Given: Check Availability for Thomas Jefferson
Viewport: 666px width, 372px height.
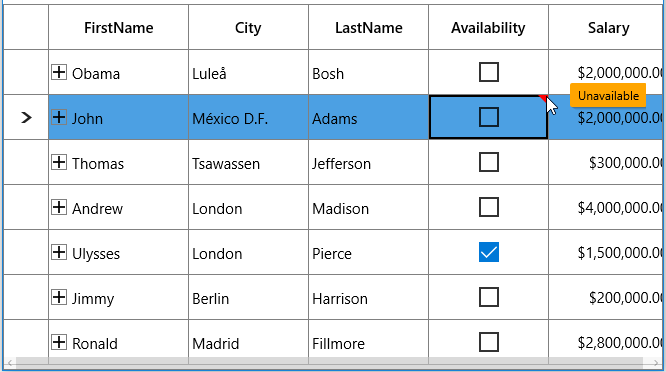Looking at the screenshot, I should pyautogui.click(x=488, y=162).
